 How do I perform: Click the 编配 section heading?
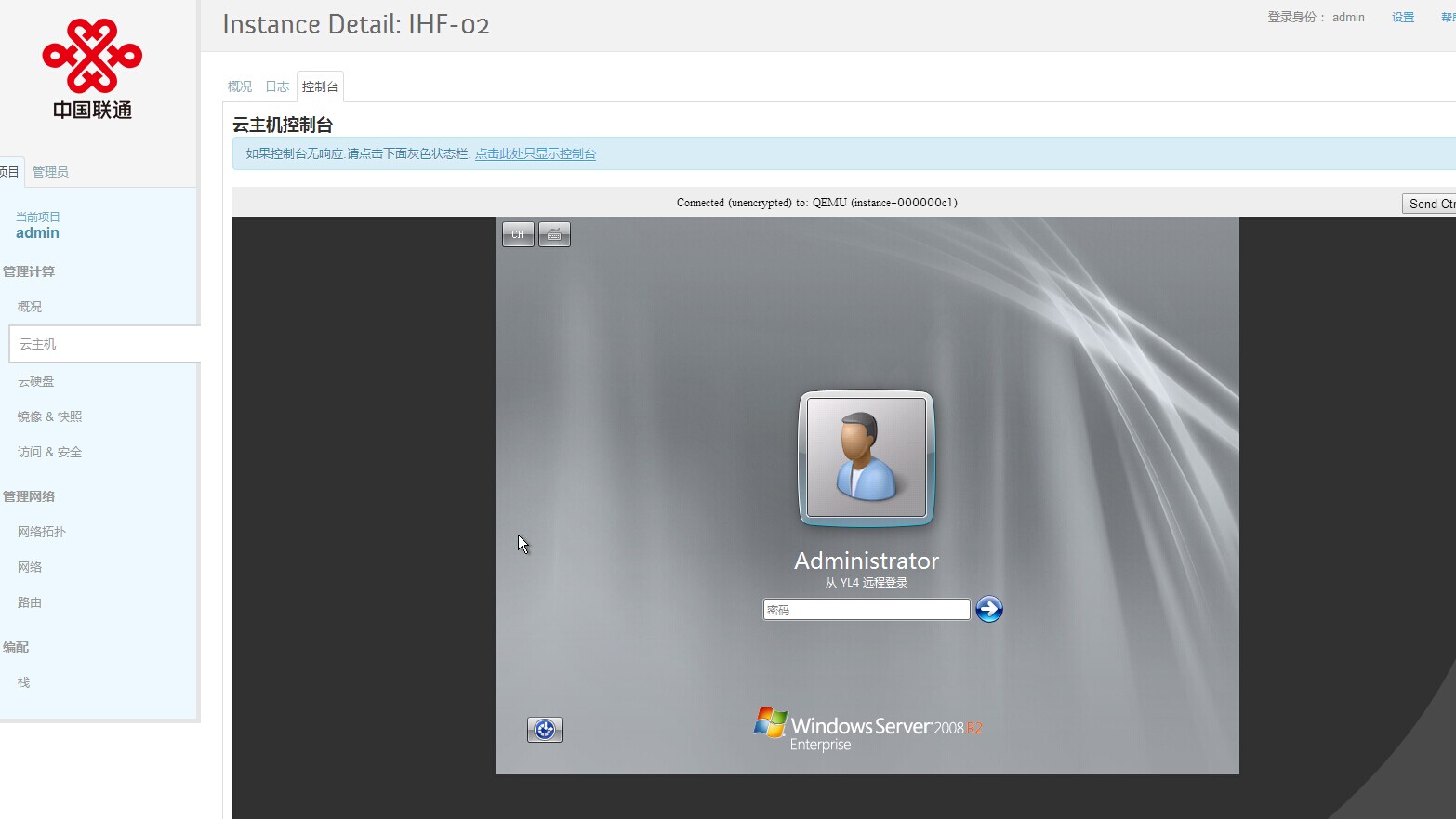[x=16, y=647]
